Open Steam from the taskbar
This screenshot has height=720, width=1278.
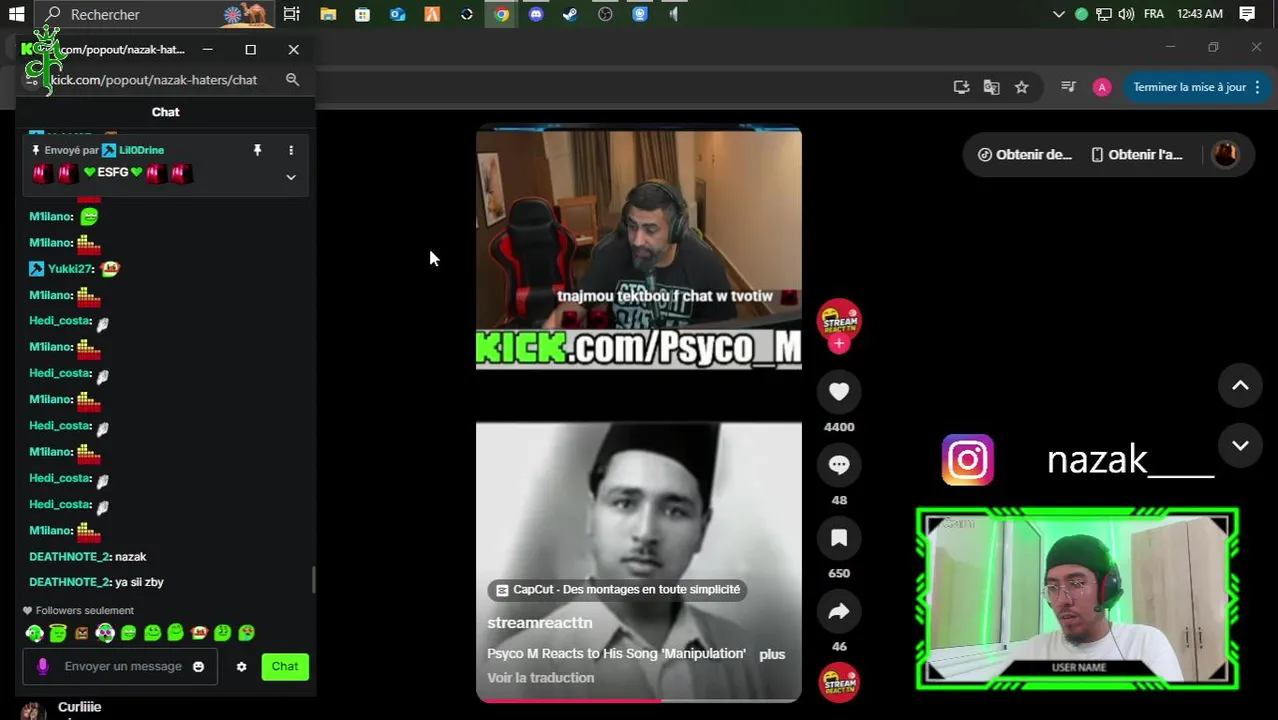(x=570, y=14)
